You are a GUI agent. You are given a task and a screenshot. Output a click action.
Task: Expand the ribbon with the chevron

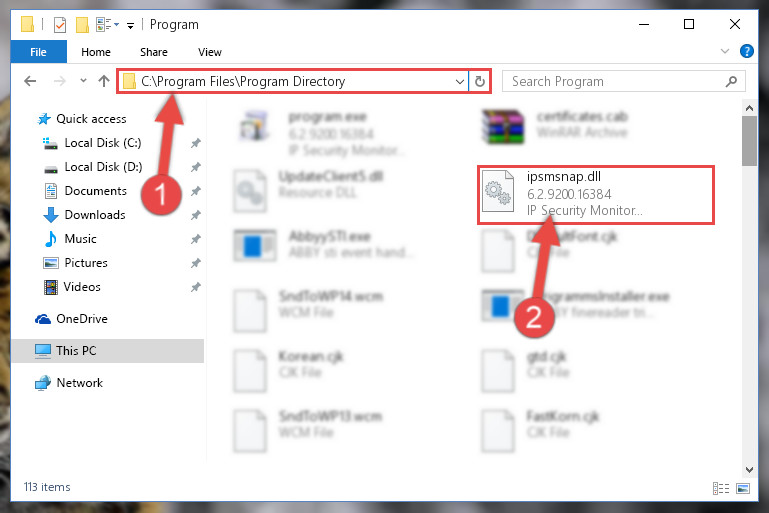724,51
